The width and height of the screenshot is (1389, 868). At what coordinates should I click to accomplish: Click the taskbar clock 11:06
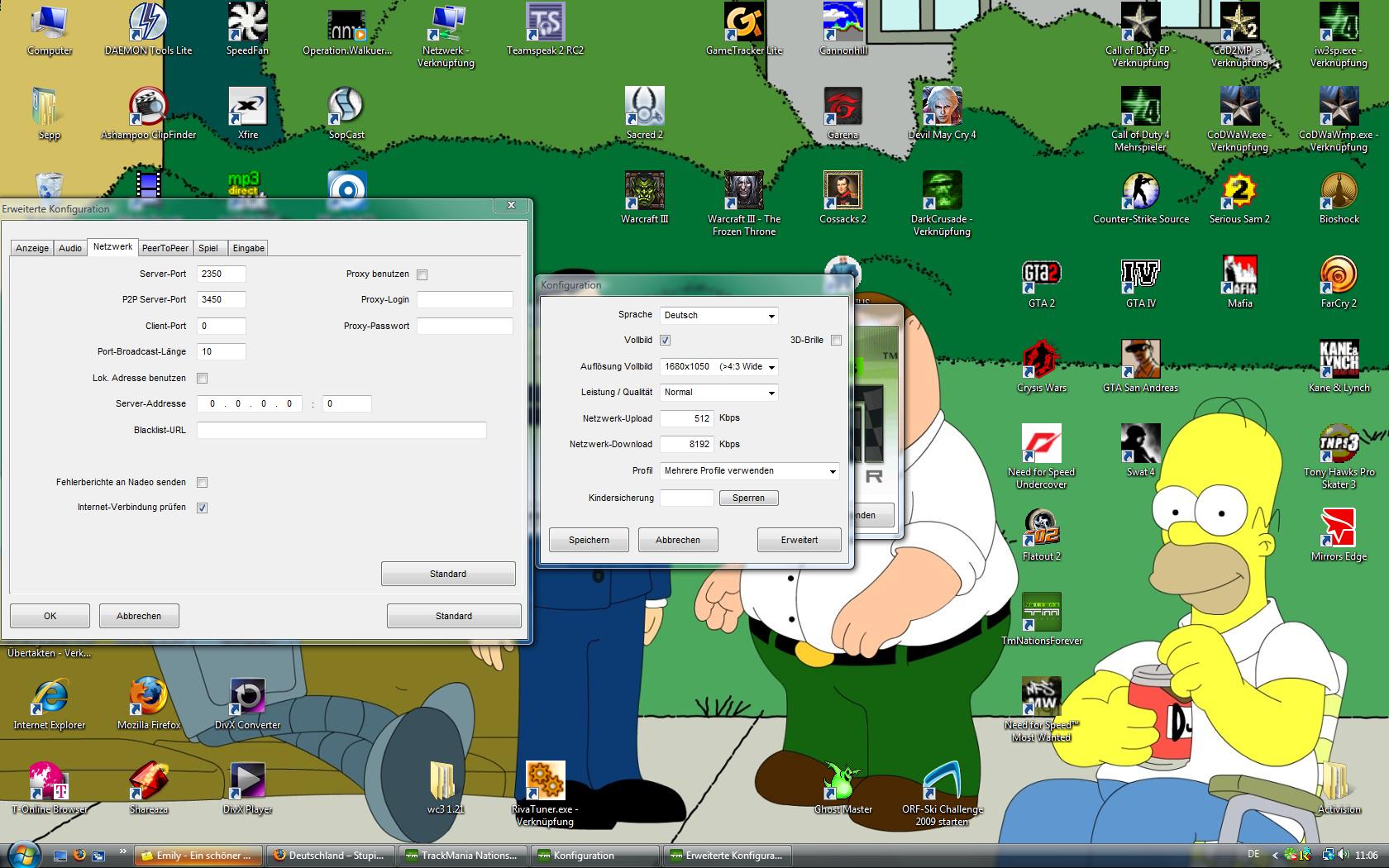click(1367, 856)
